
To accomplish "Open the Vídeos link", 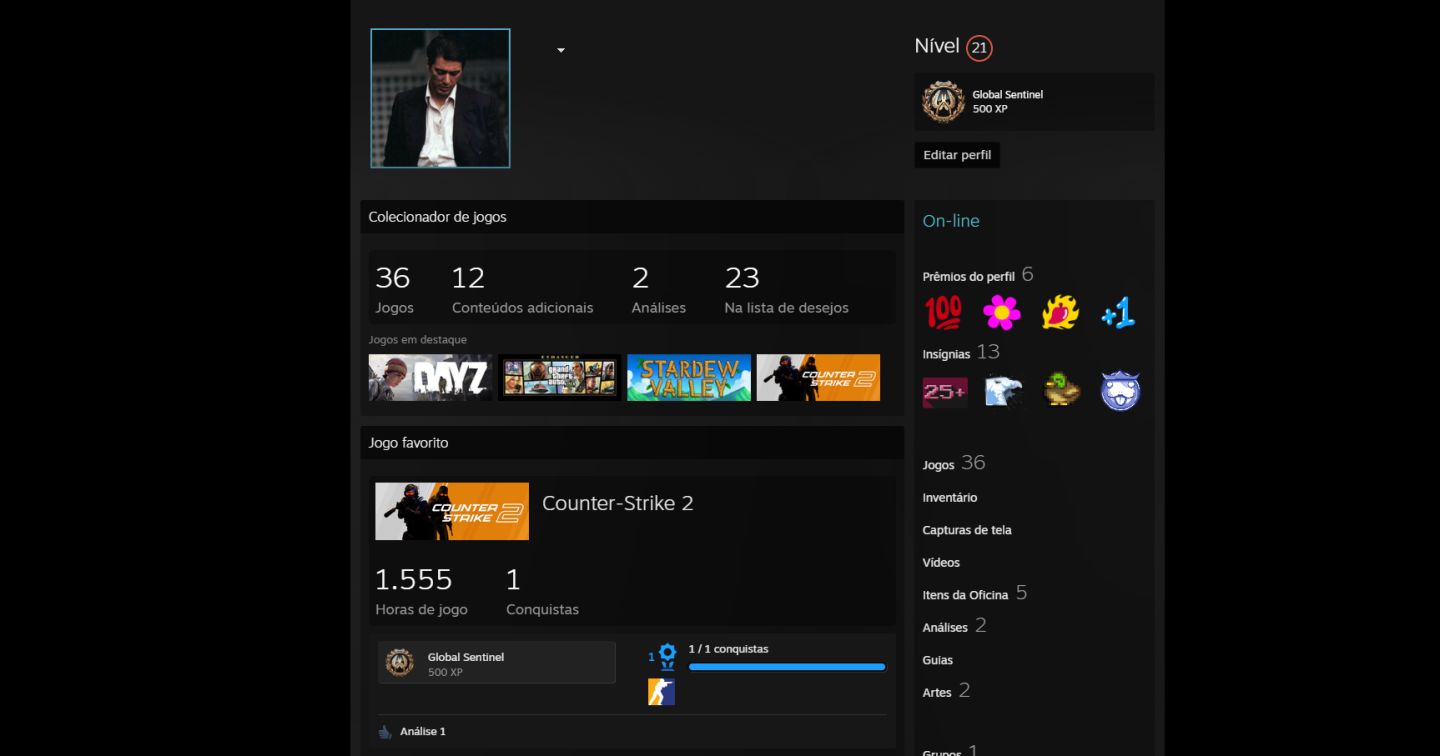I will [941, 562].
